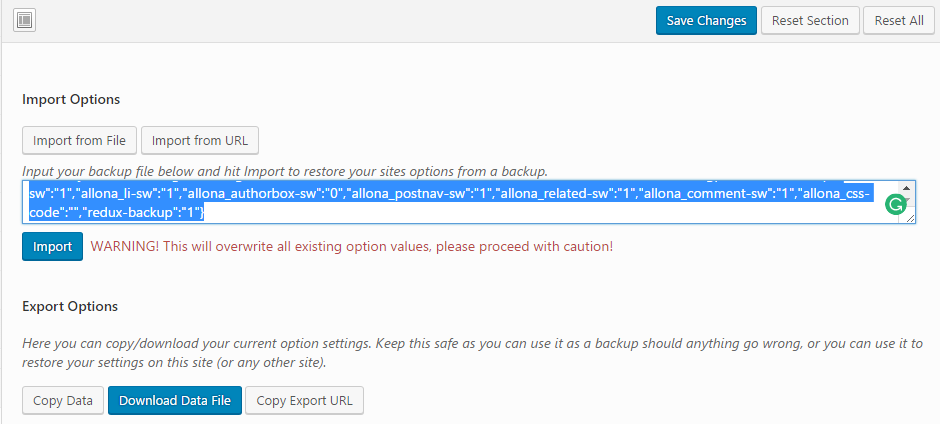Click the green Grammarly icon in the textarea
940x424 pixels.
896,204
